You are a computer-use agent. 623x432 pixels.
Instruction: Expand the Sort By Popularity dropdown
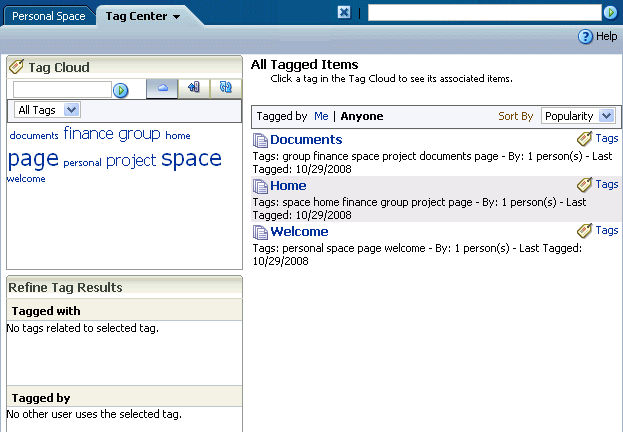coord(578,116)
